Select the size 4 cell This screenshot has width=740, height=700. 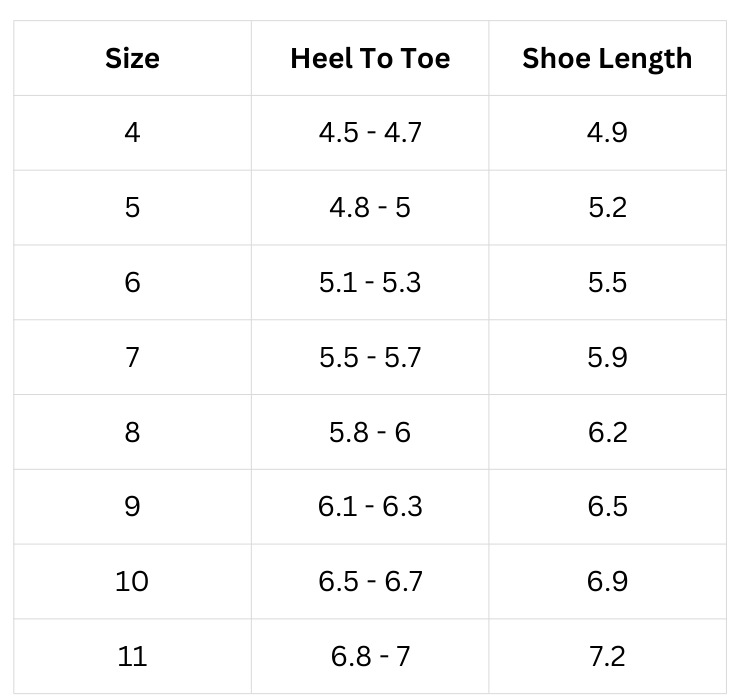tap(132, 132)
